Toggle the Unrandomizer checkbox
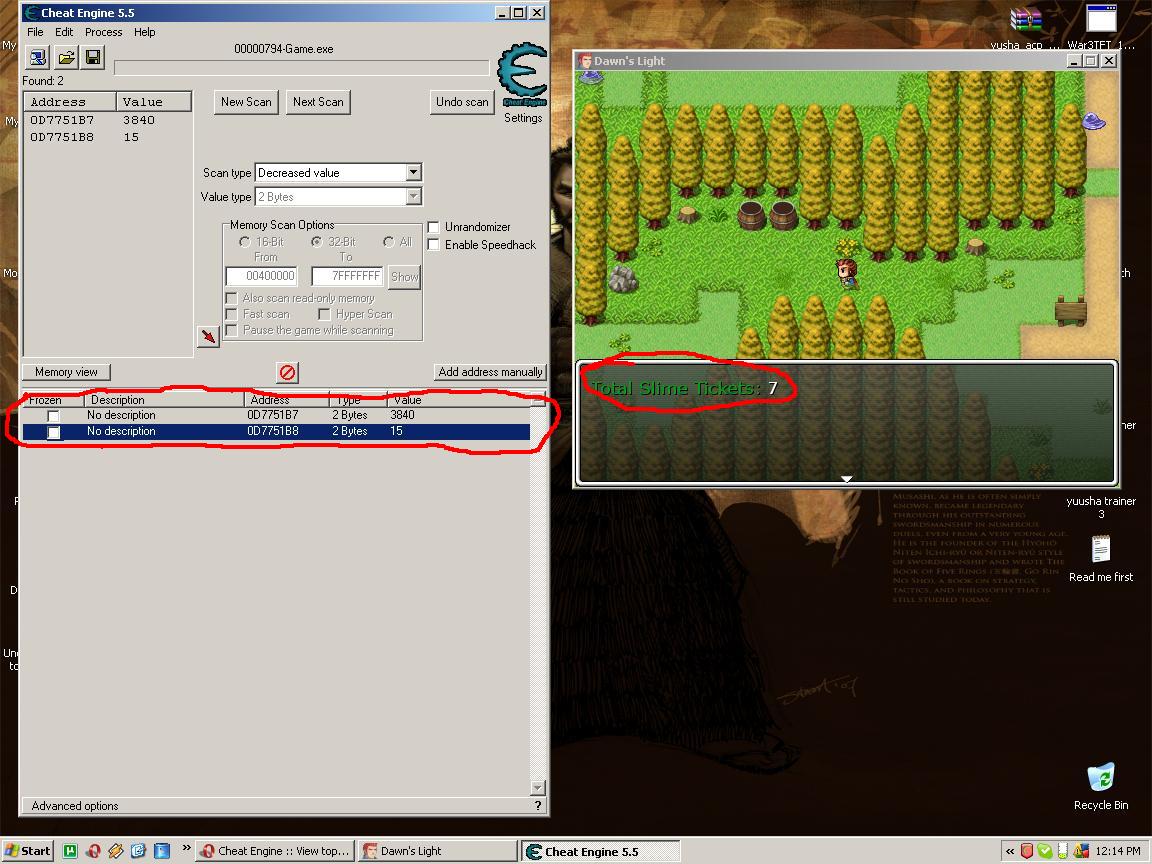The height and width of the screenshot is (864, 1152). 433,227
